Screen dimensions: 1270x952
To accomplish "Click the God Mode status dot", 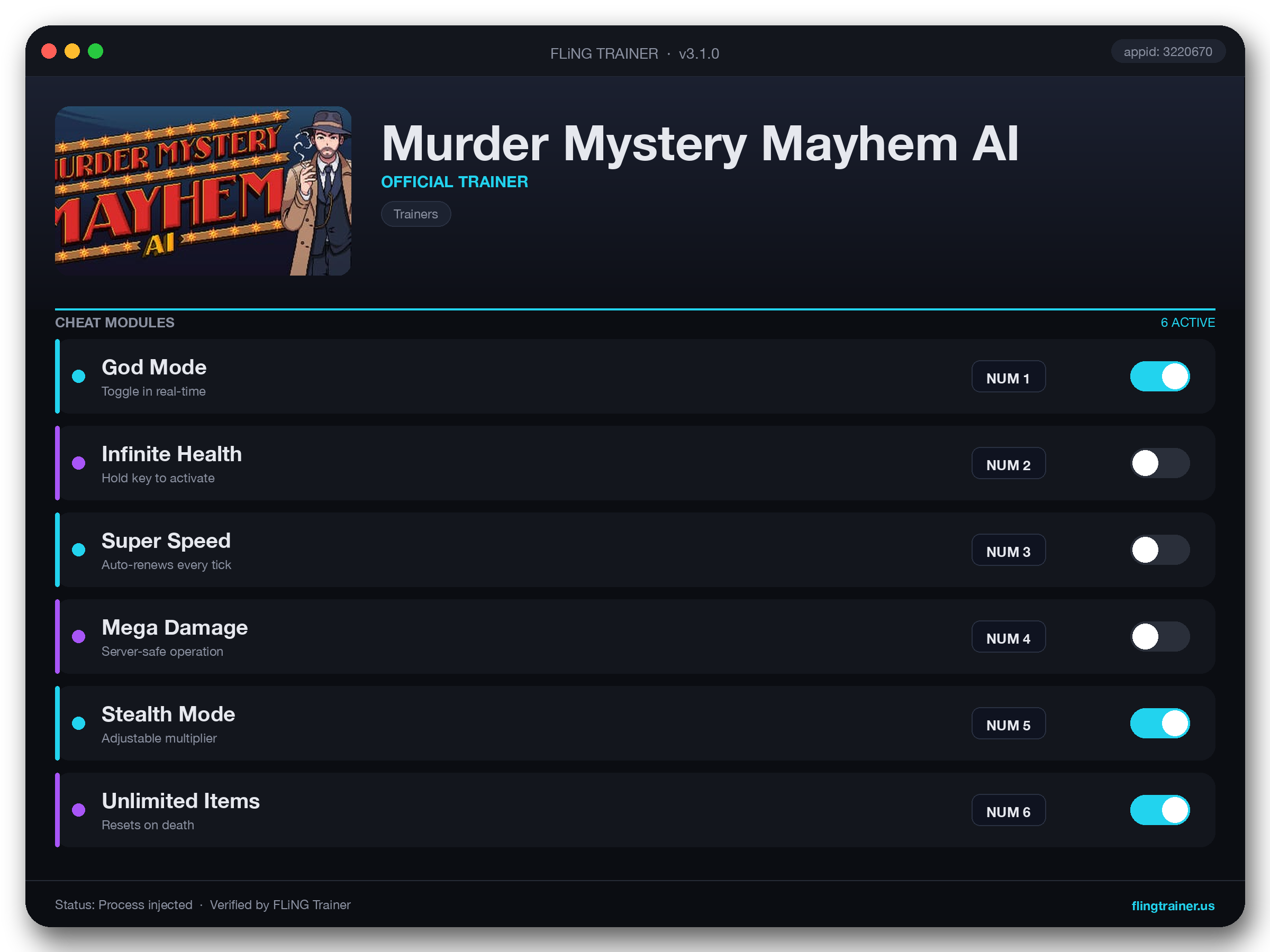I will point(79,377).
